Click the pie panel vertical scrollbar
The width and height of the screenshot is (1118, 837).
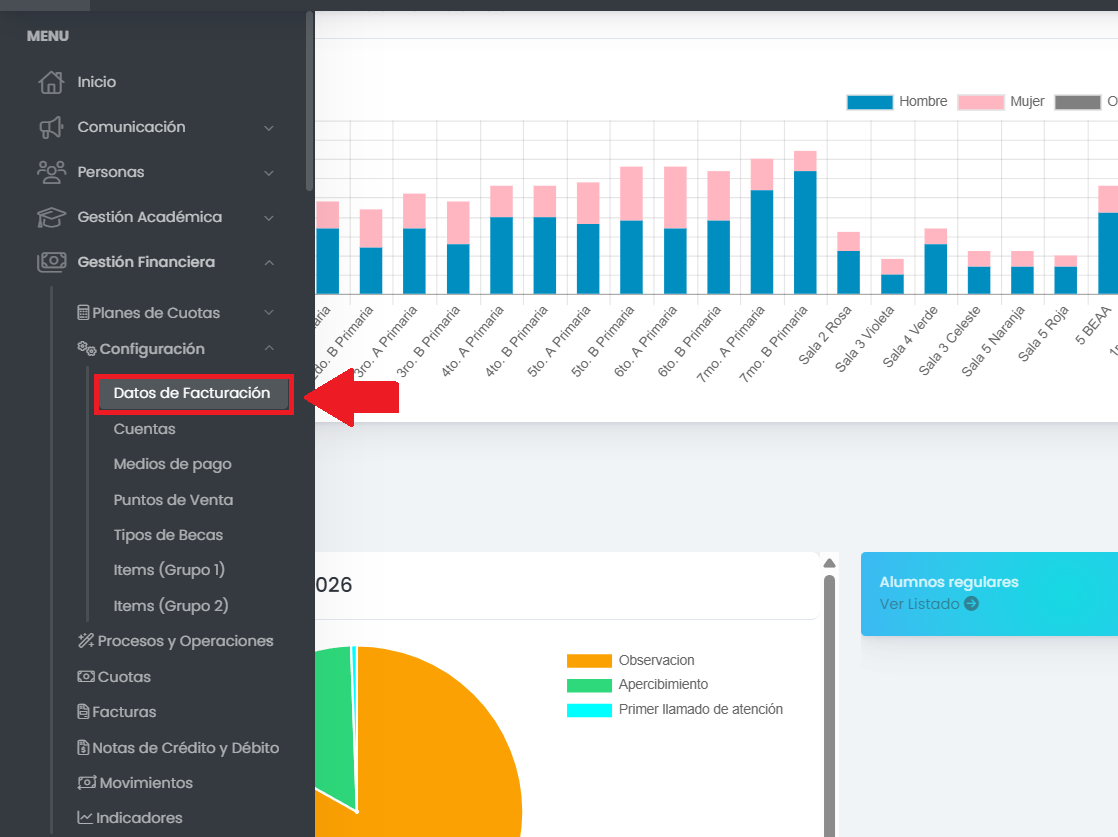click(829, 706)
